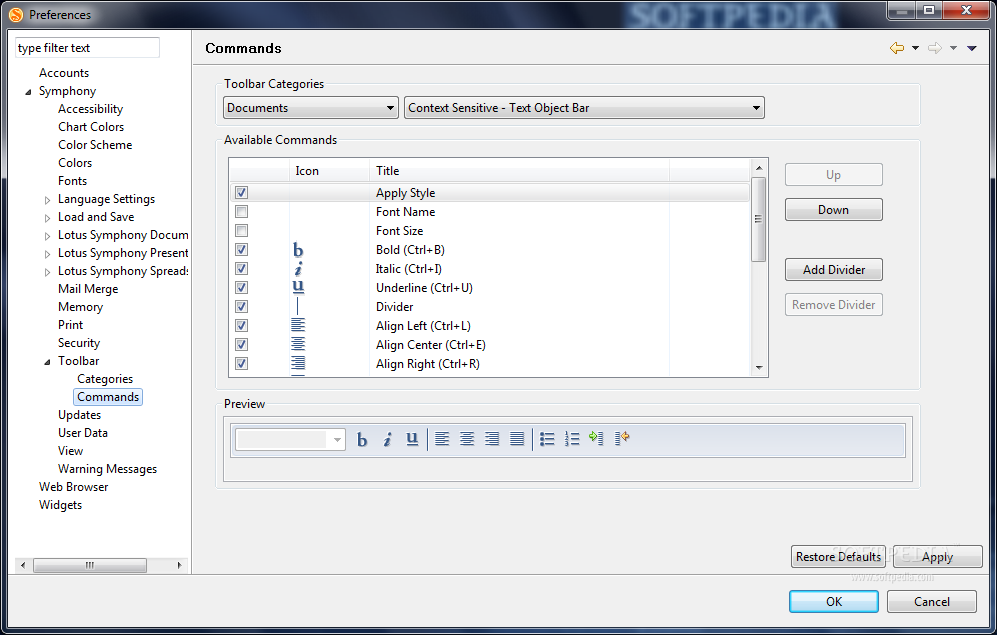
Task: Click the Title column header
Action: pos(519,171)
